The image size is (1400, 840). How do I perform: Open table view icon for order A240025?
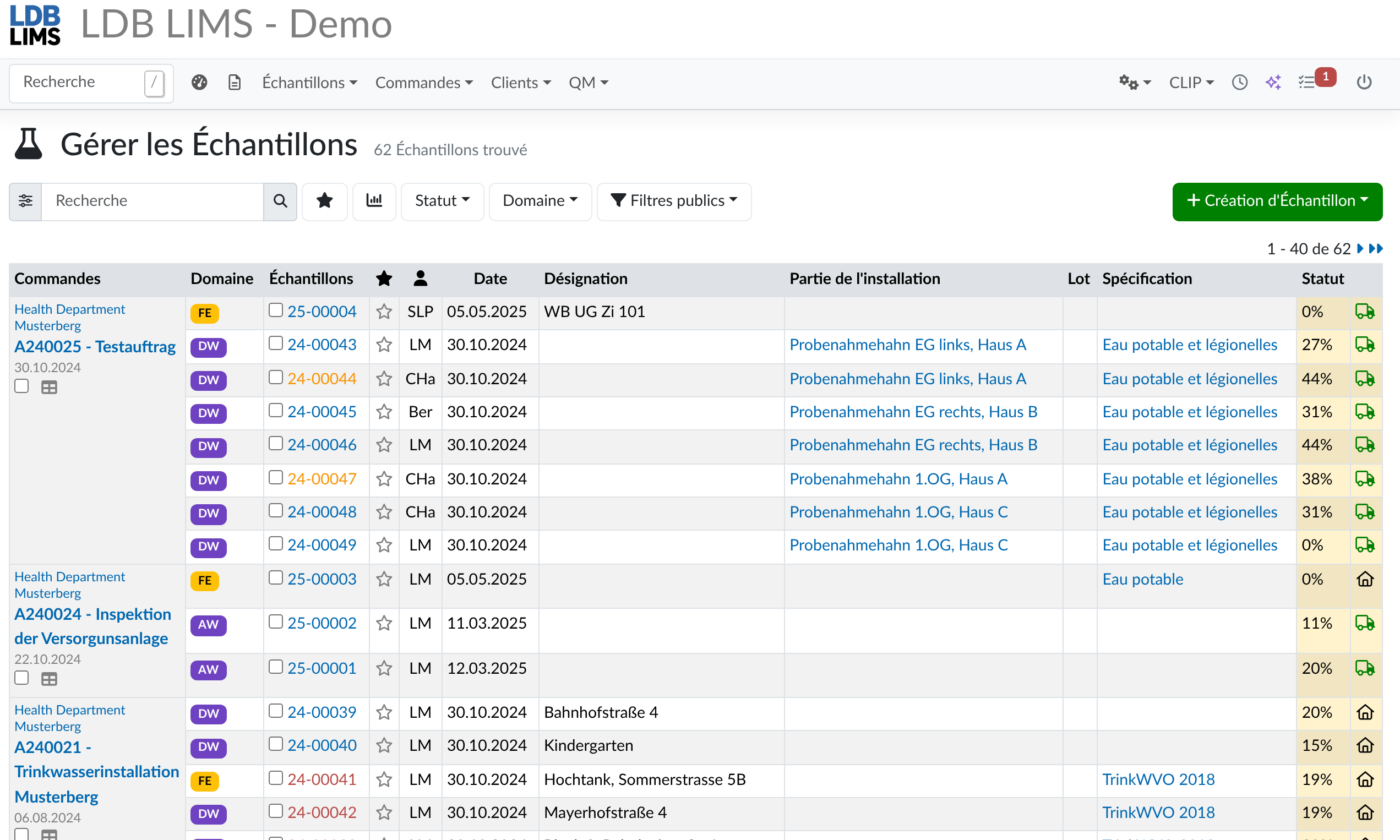point(49,387)
